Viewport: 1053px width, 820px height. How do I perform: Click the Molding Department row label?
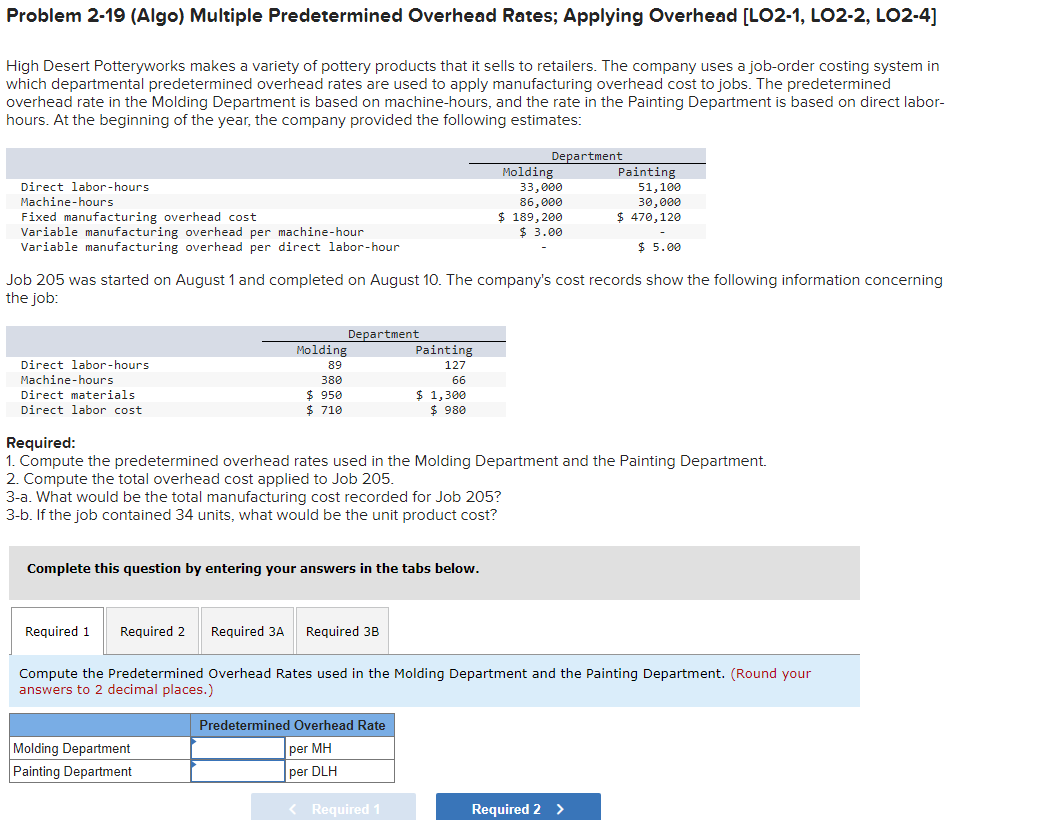pos(70,748)
